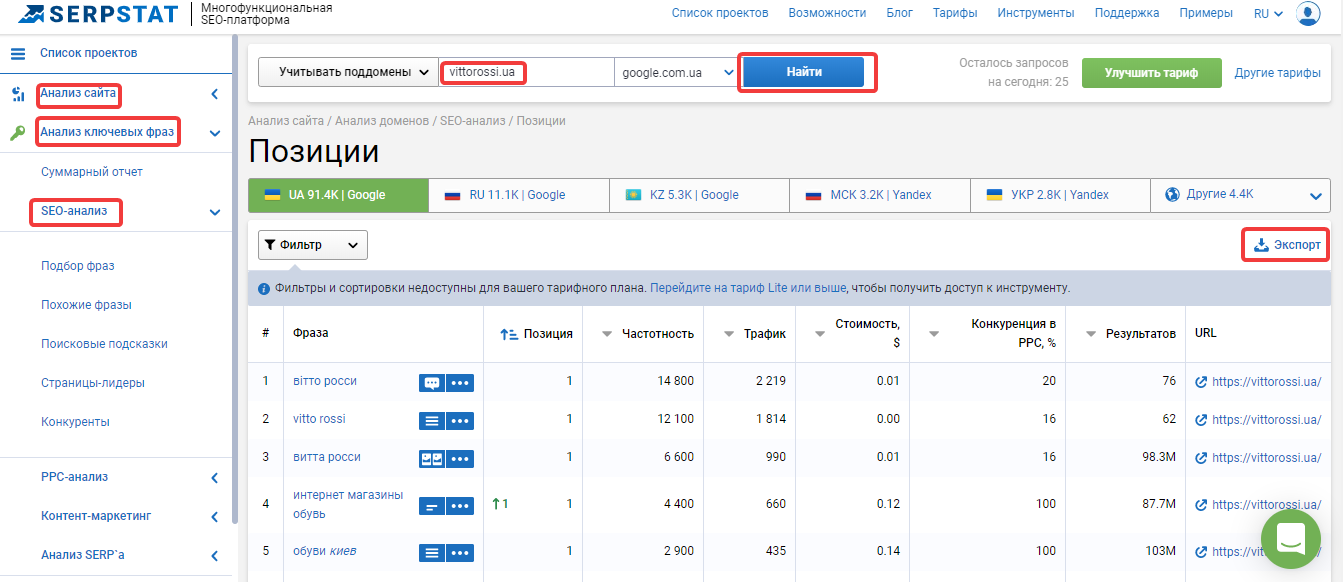Open Поисковые подсказки in the sidebar
Screen dimensions: 1343x582
tap(104, 344)
